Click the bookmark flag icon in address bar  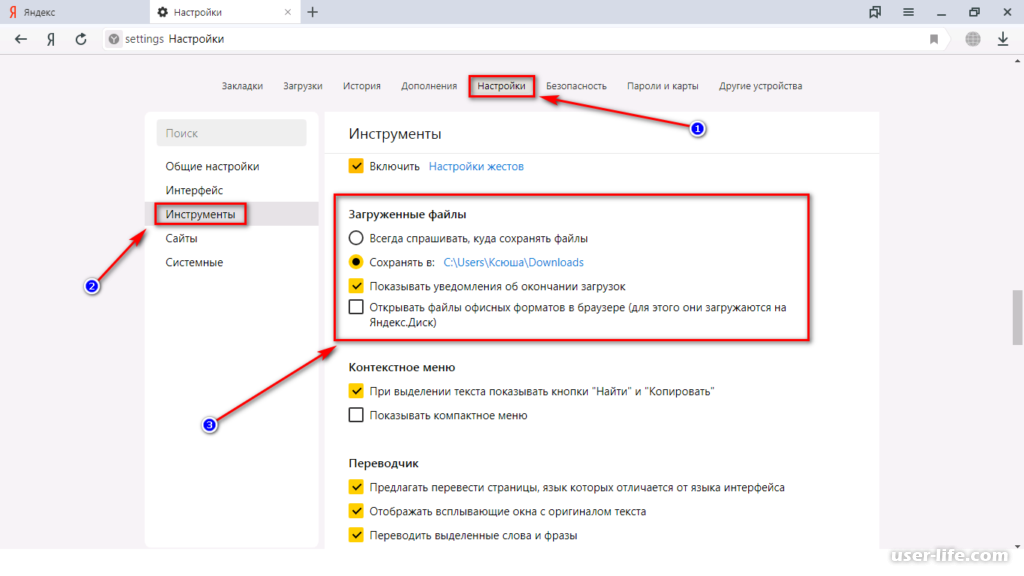934,39
